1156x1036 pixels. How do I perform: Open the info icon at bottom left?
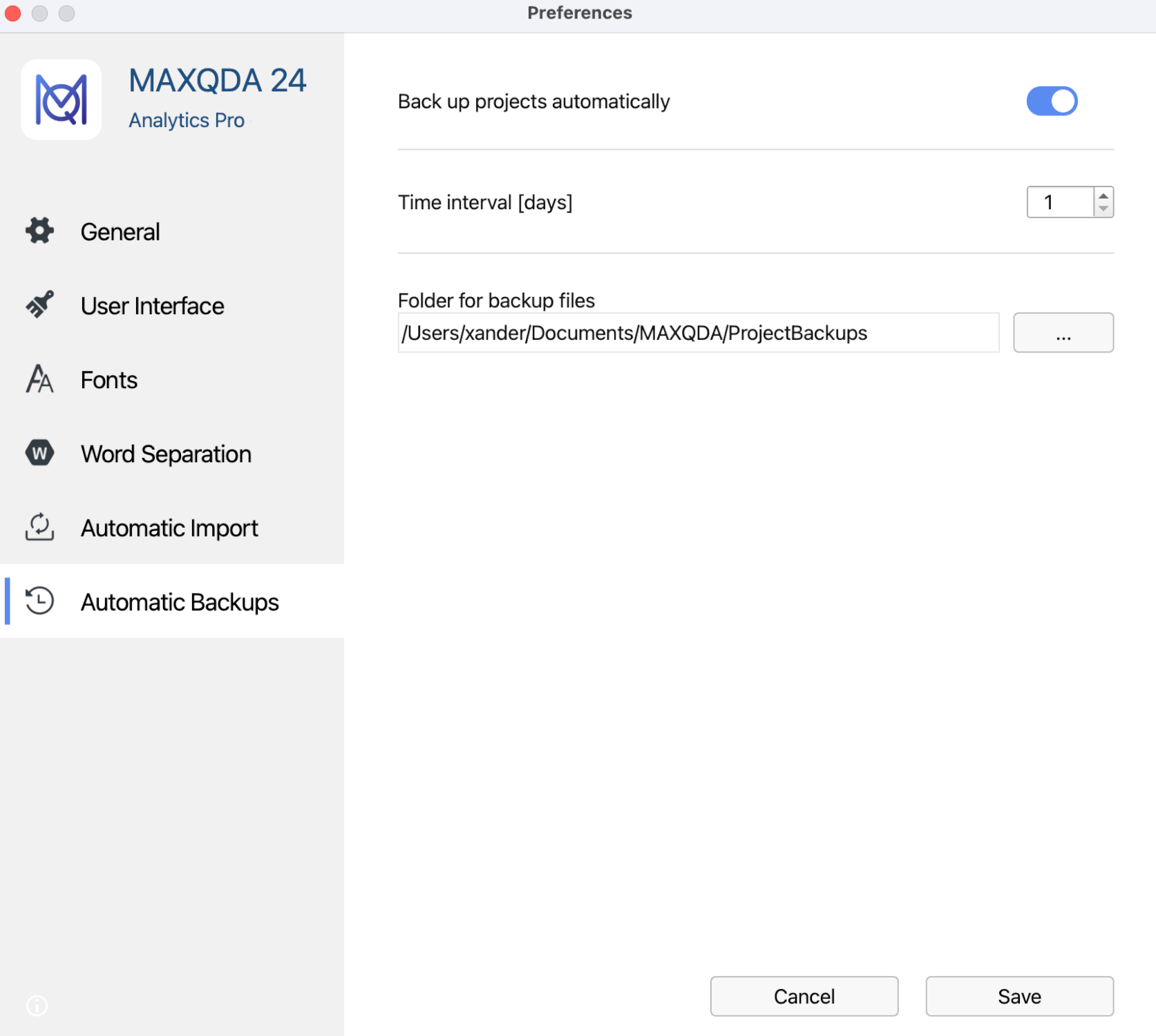point(37,1006)
